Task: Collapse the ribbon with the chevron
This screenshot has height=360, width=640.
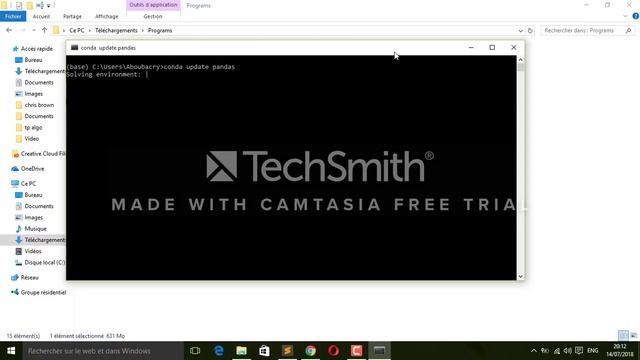Action: click(625, 16)
